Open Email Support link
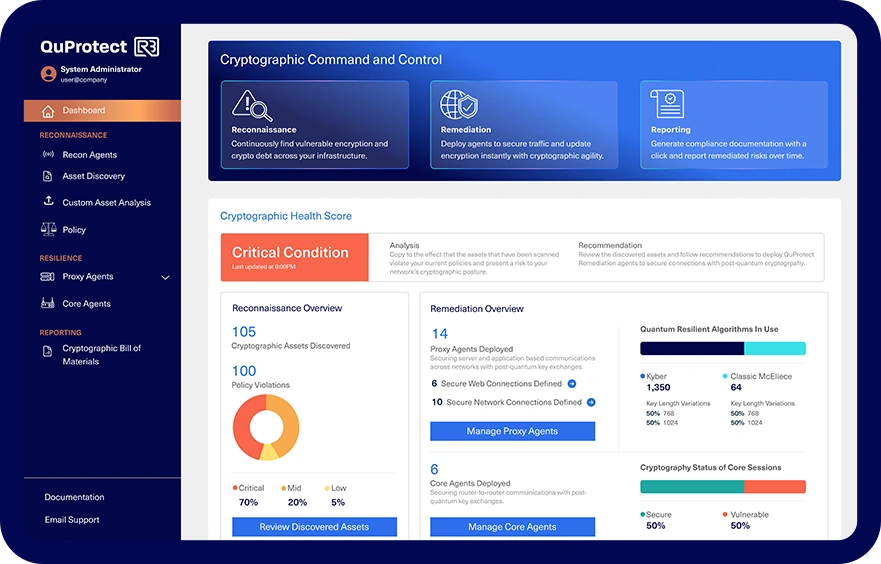 tap(72, 520)
